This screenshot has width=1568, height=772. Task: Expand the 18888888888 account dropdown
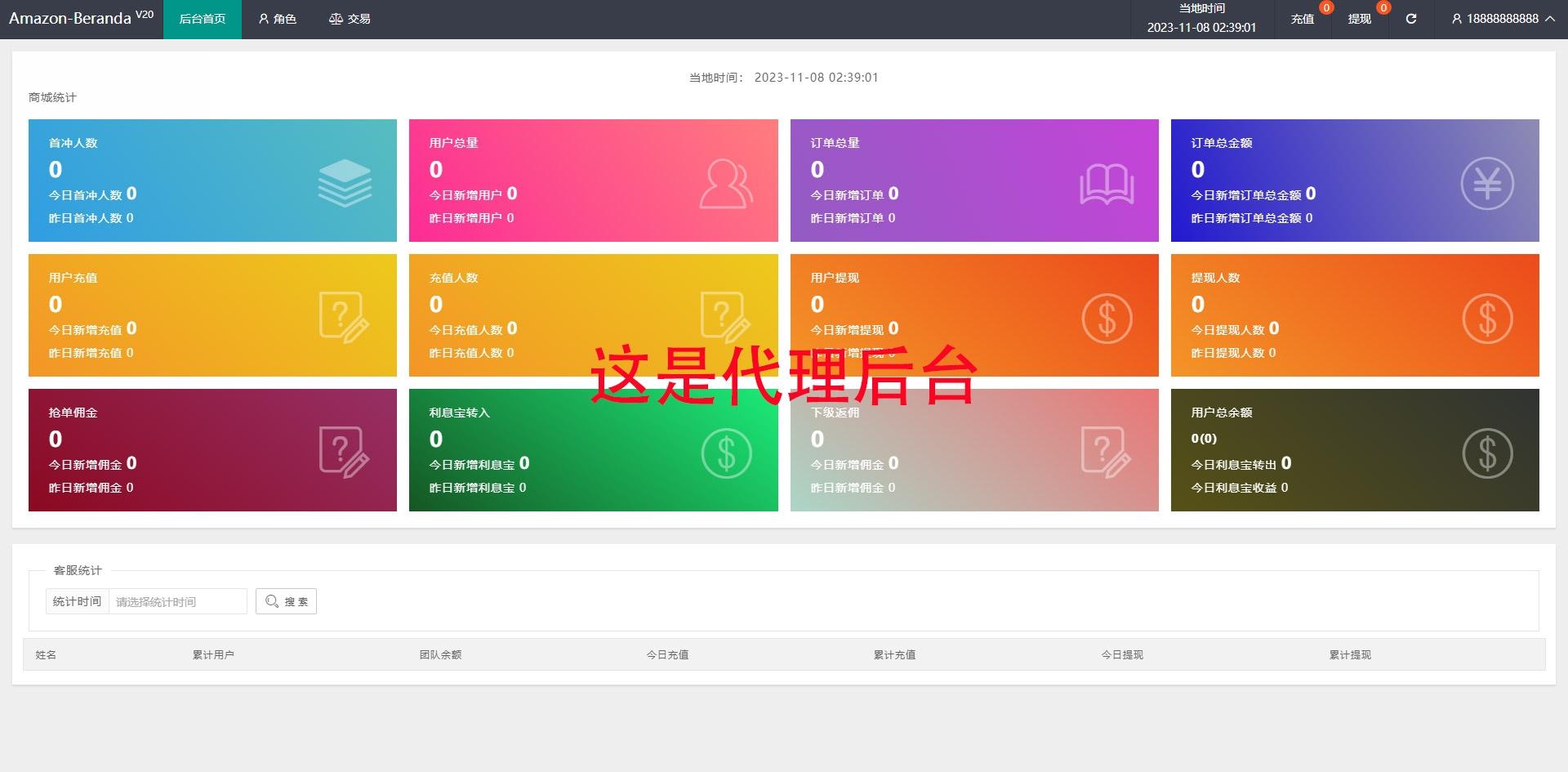coord(1503,19)
